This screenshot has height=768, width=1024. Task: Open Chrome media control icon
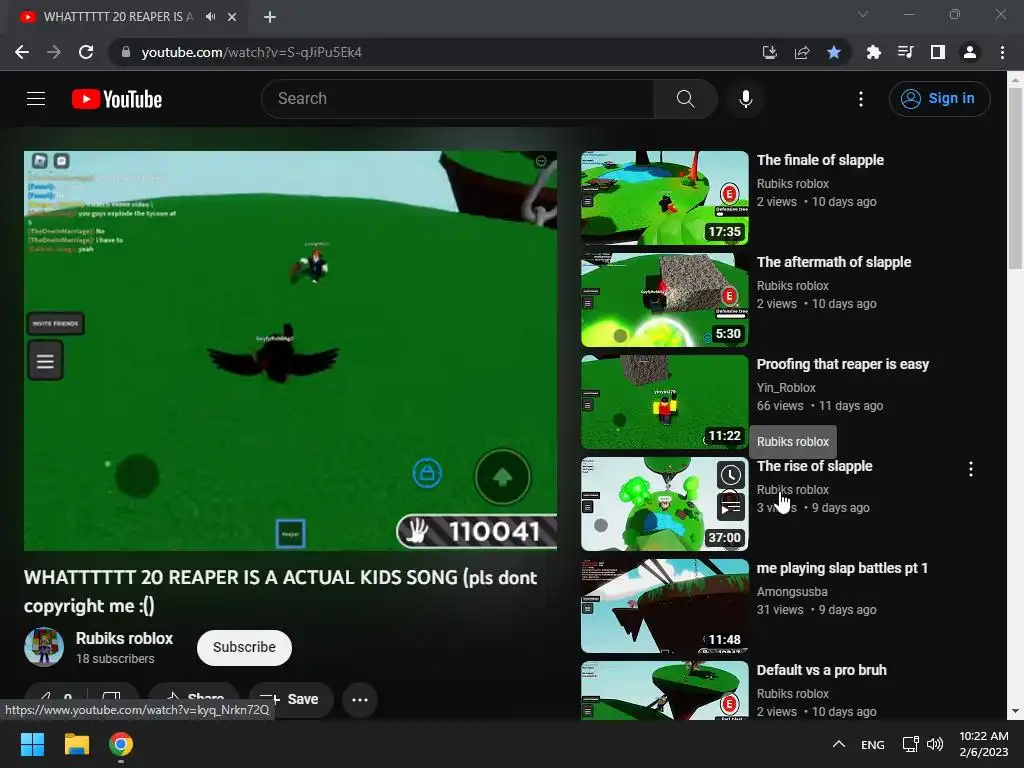point(905,52)
